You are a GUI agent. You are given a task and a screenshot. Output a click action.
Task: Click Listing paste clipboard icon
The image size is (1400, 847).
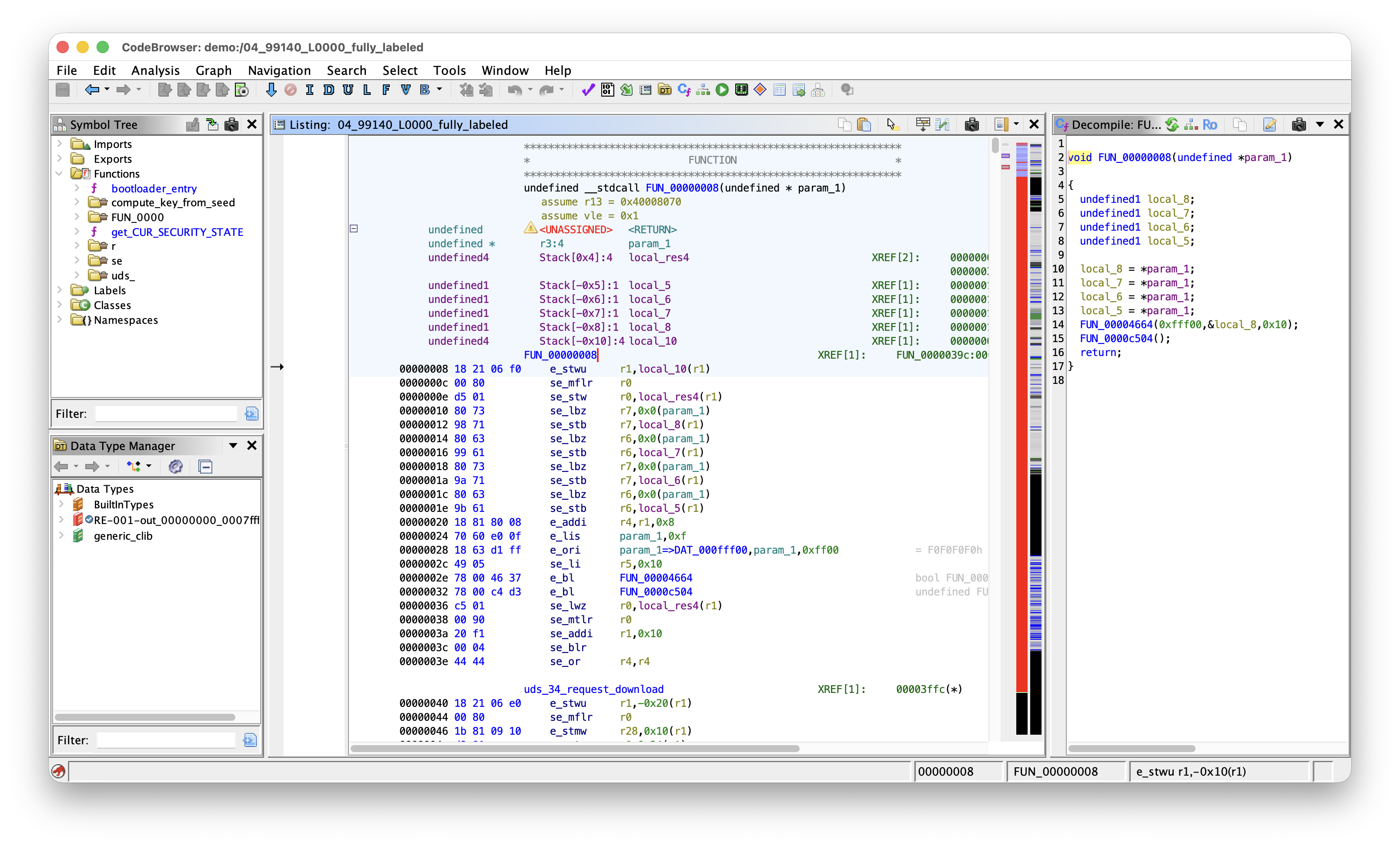864,124
